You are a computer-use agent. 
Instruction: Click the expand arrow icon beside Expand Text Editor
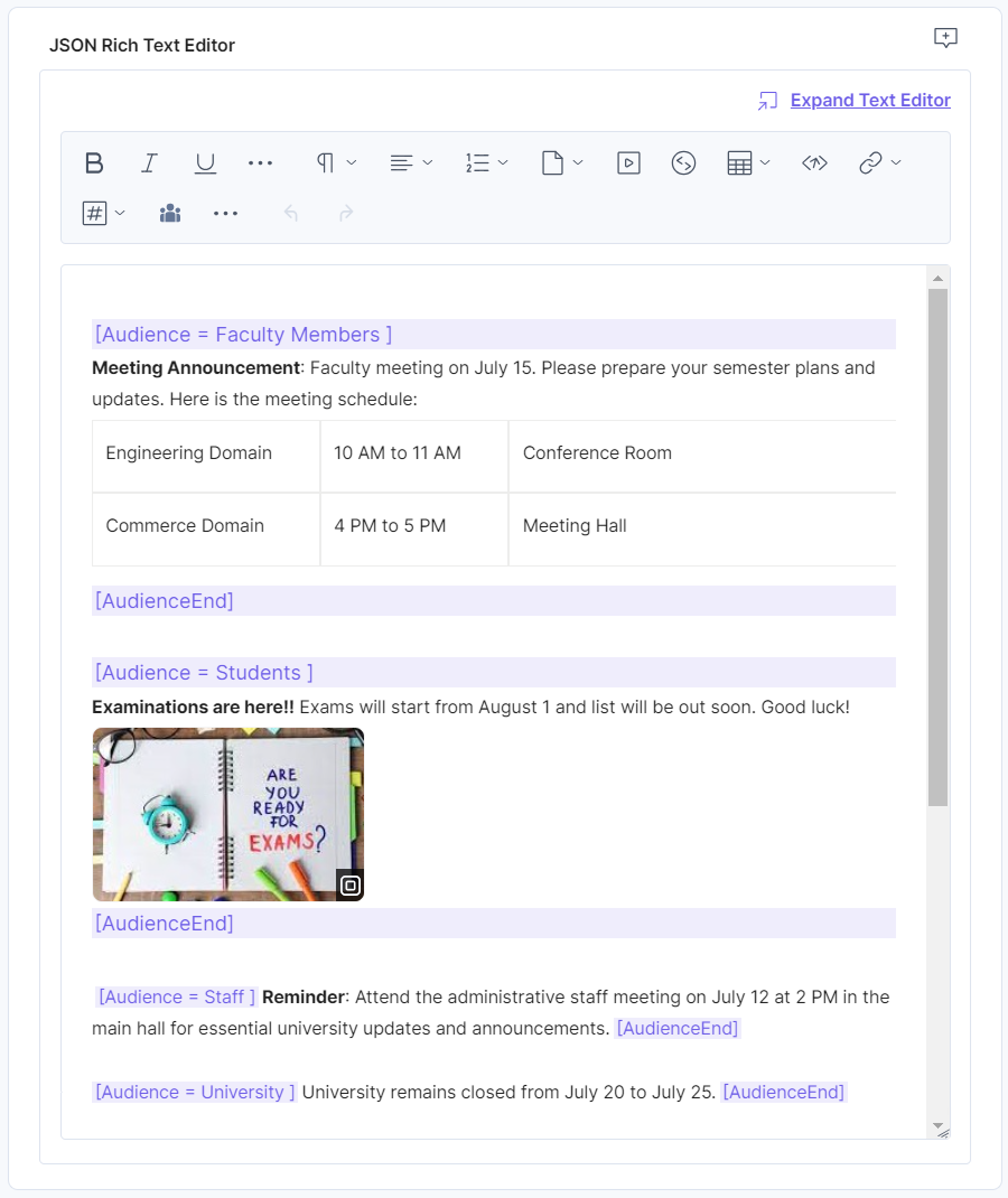768,101
